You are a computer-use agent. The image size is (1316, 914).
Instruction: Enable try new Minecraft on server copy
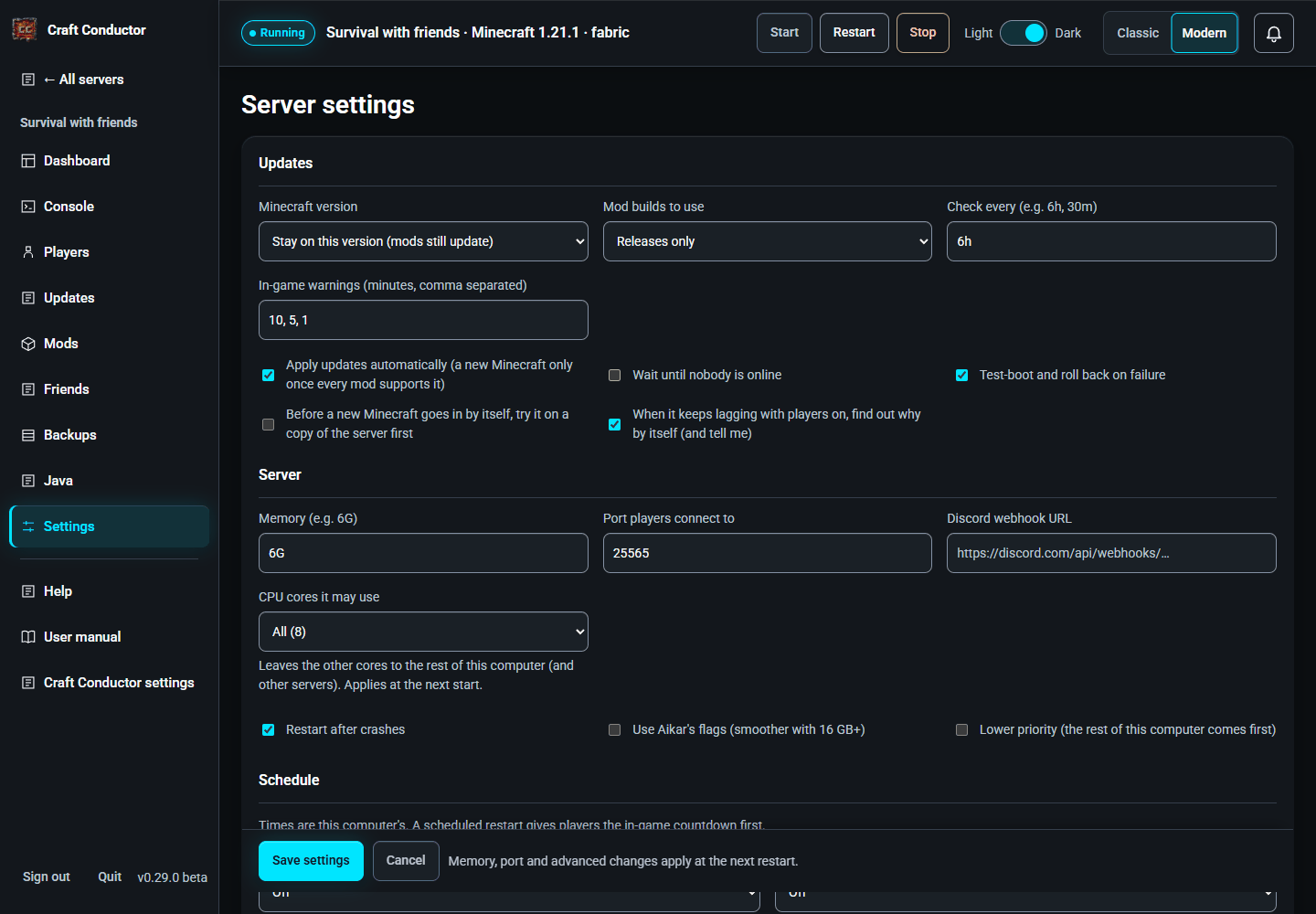click(269, 424)
